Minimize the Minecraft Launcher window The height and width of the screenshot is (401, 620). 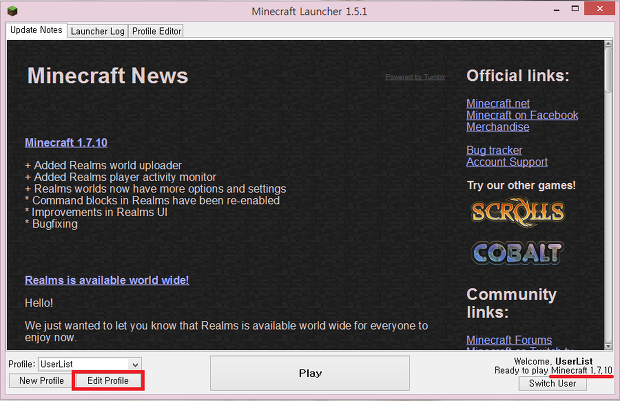click(x=557, y=9)
